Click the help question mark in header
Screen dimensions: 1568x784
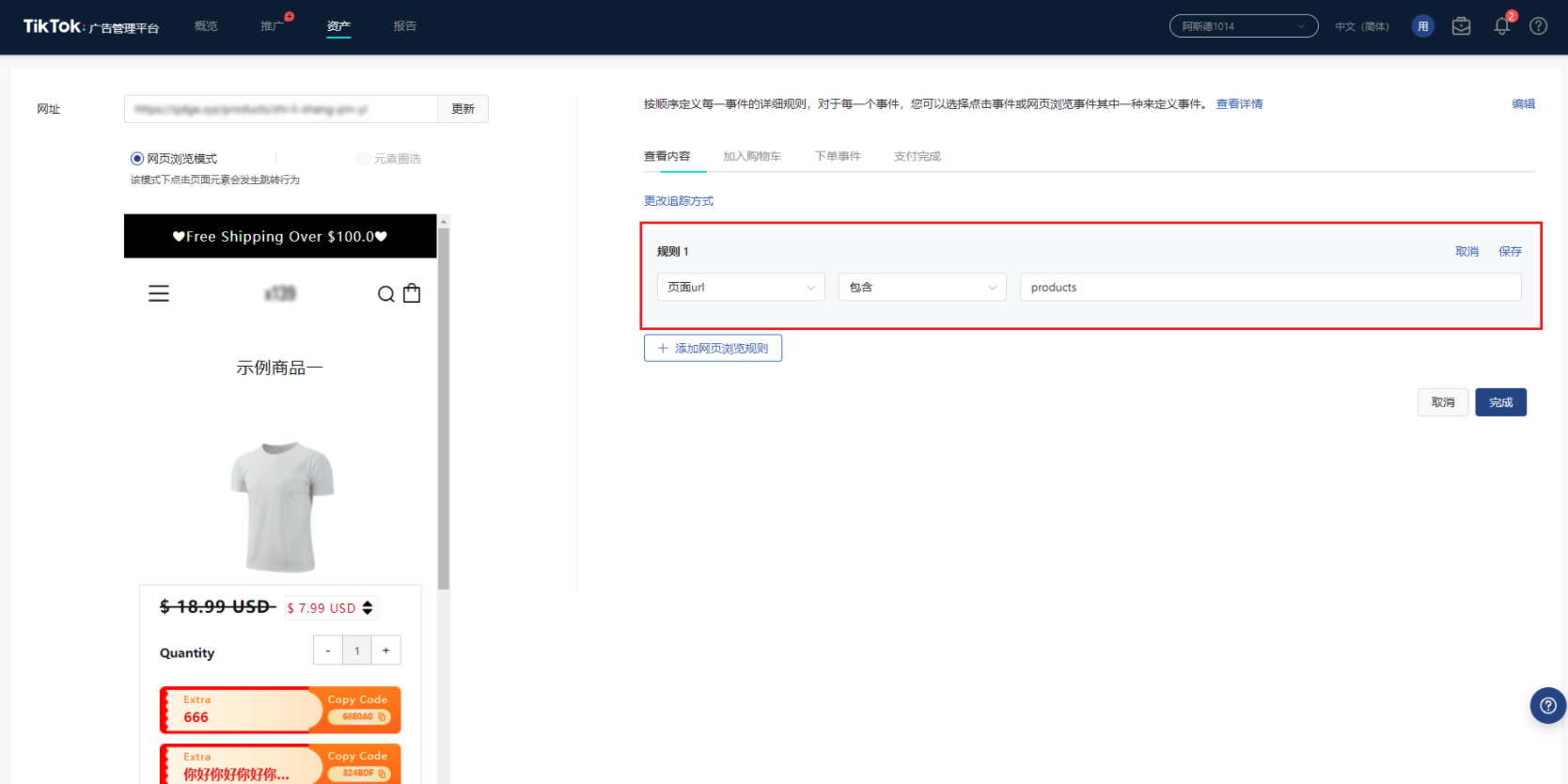[x=1538, y=26]
